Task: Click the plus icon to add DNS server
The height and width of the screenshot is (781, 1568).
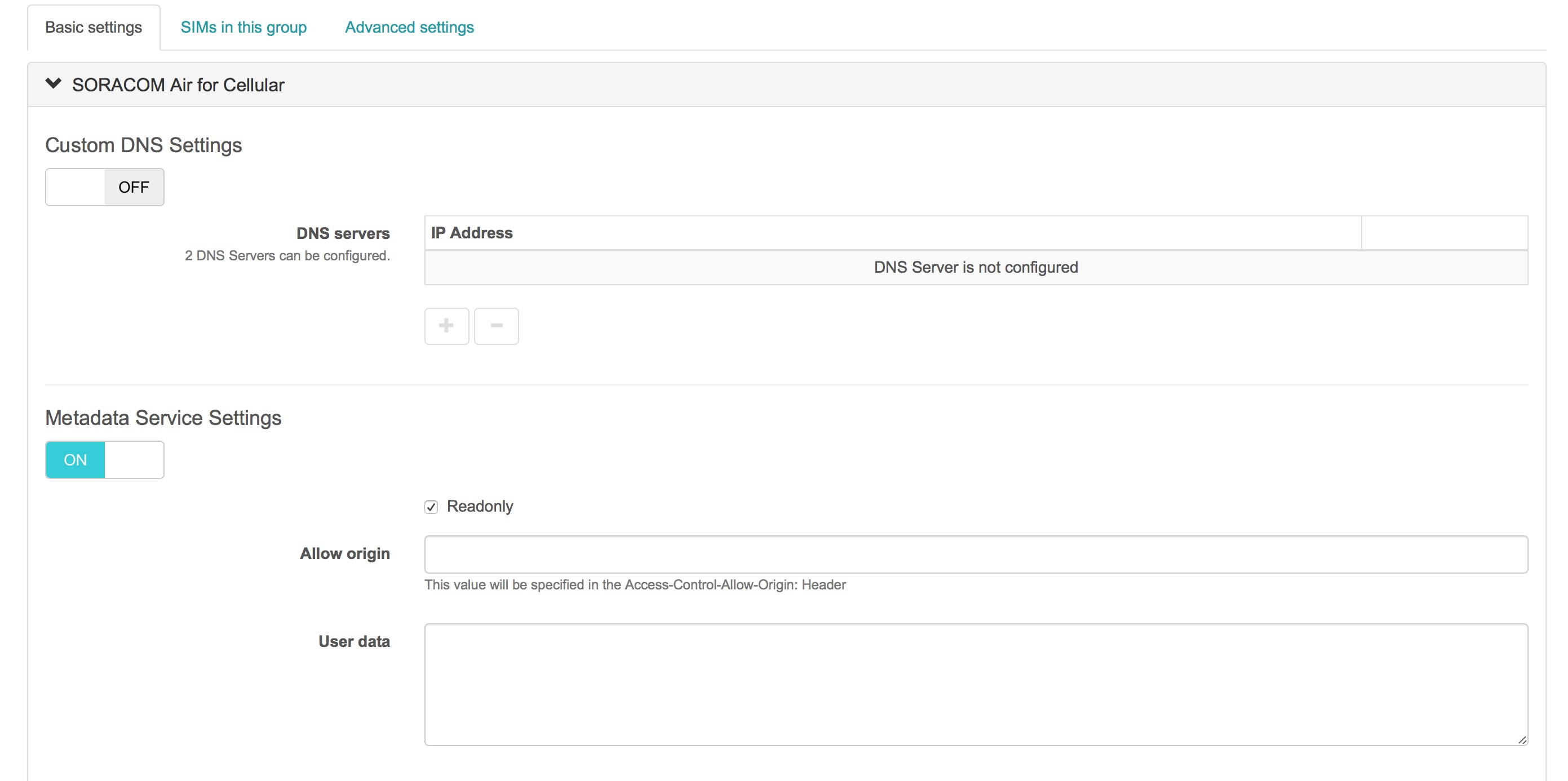Action: tap(447, 326)
